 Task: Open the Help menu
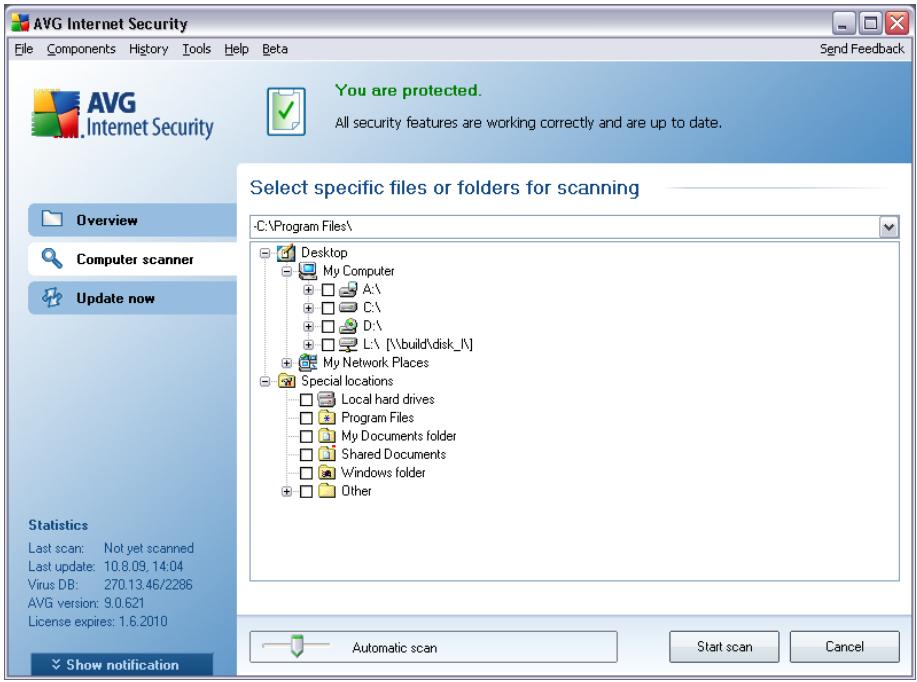coord(236,49)
